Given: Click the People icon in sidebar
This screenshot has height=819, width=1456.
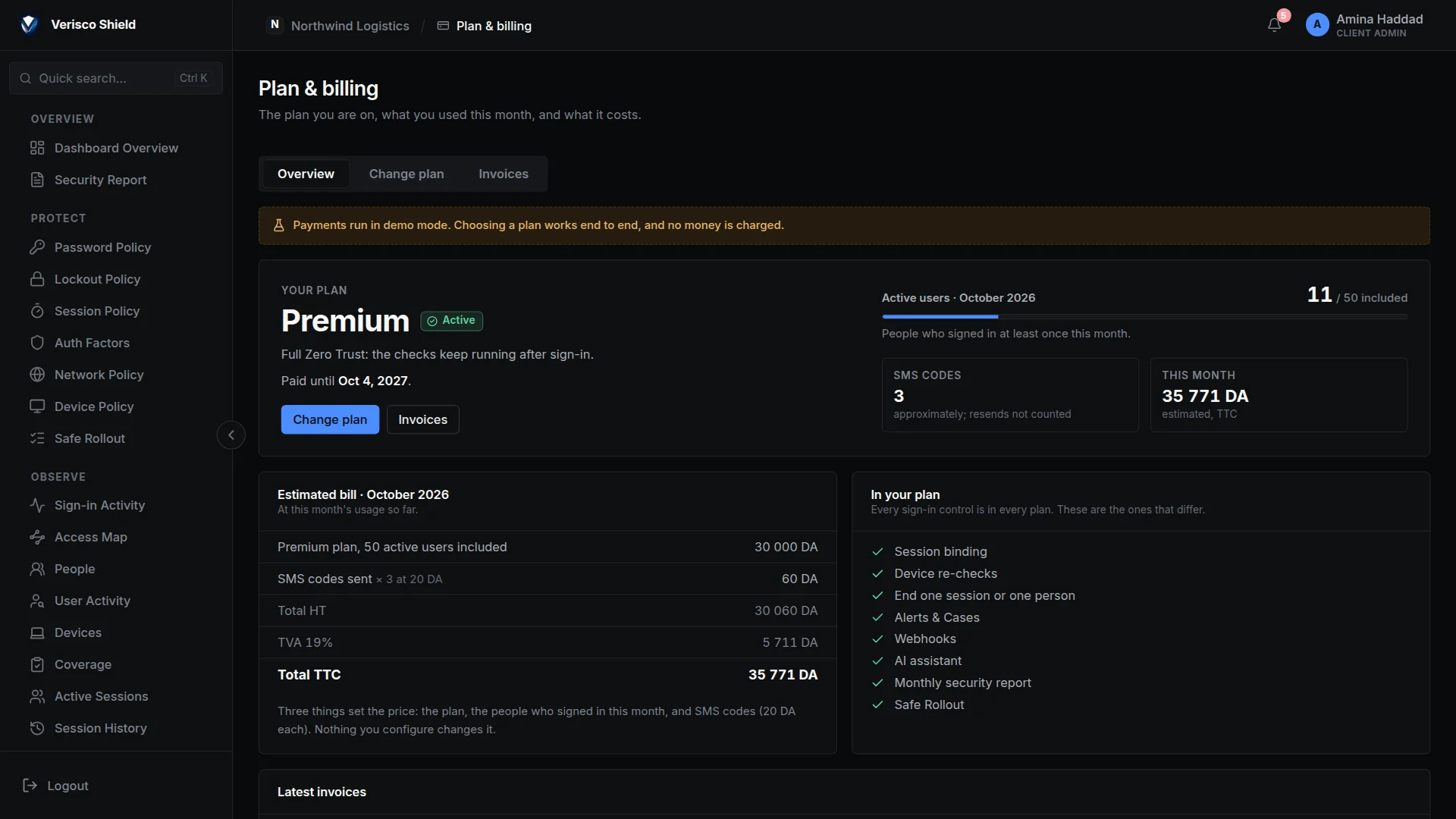Looking at the screenshot, I should [37, 569].
